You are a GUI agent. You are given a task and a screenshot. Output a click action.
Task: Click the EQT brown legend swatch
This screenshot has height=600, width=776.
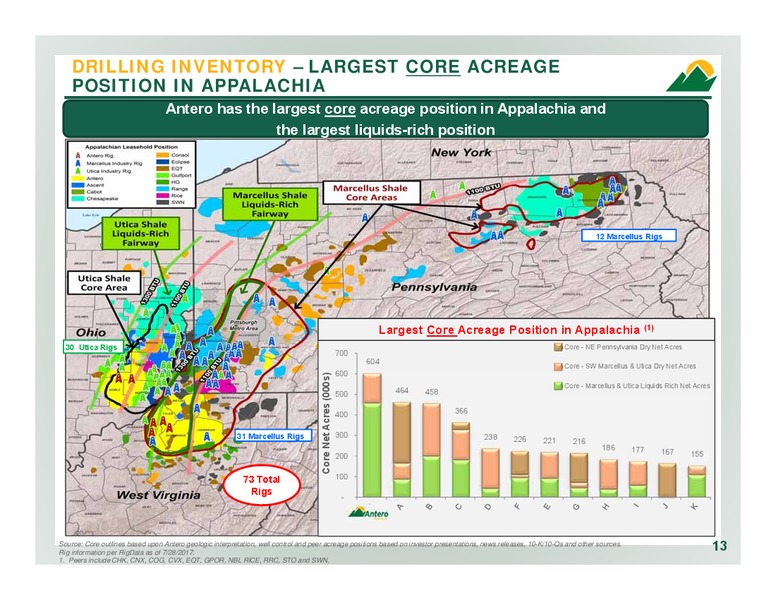[x=163, y=169]
